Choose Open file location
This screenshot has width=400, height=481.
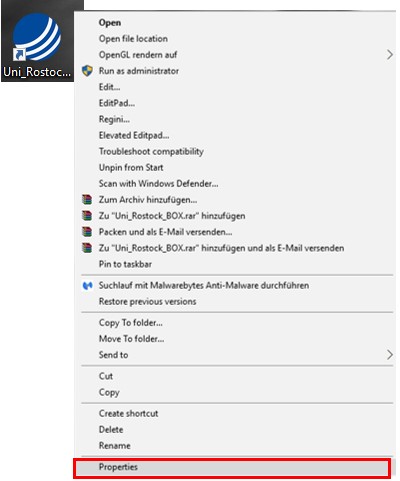click(x=133, y=39)
